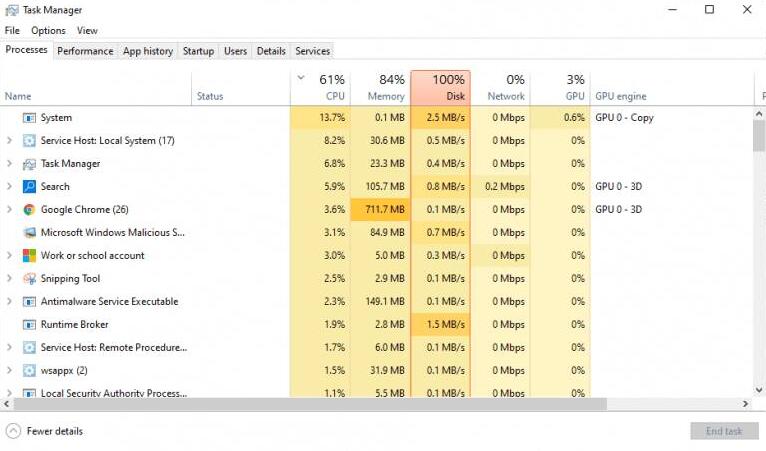Click the System process icon
Viewport: 766px width, 451px height.
tap(29, 118)
